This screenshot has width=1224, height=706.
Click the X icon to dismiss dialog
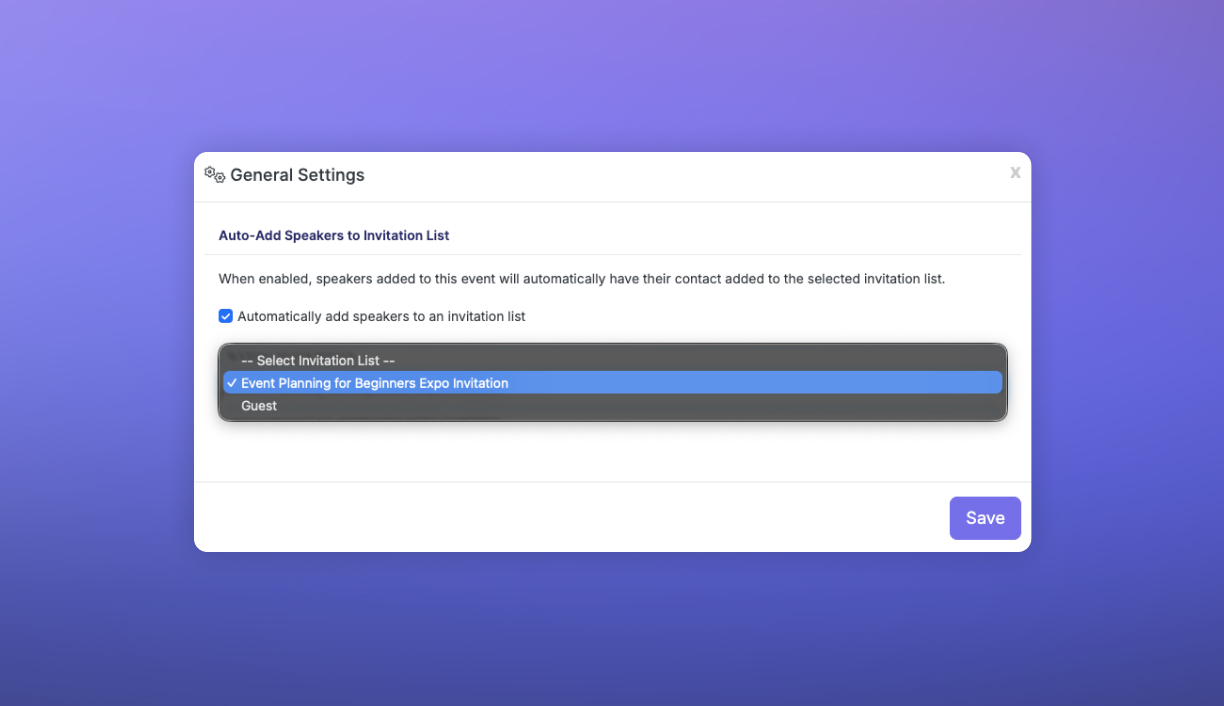1015,173
